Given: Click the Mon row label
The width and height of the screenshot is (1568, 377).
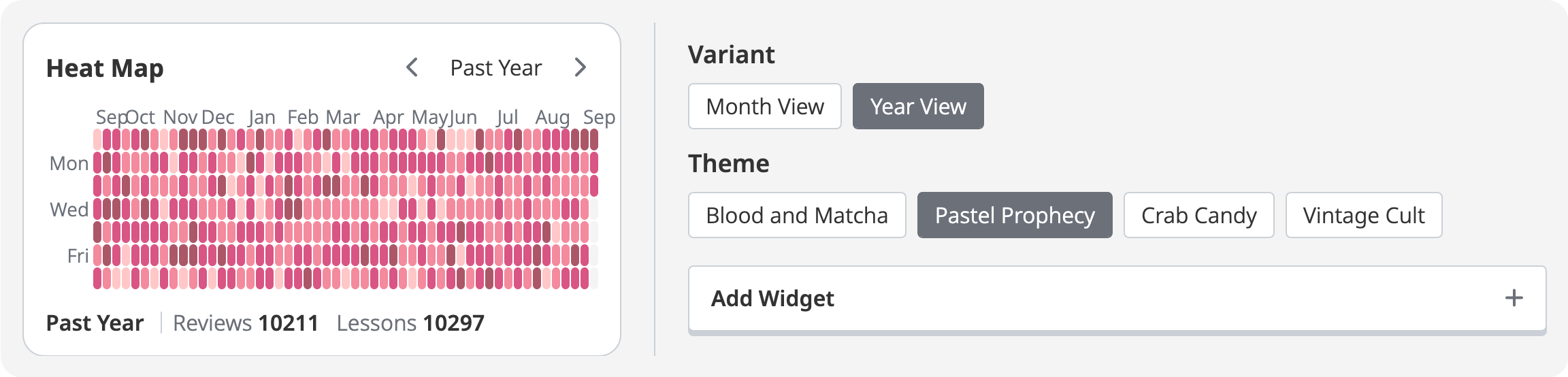Looking at the screenshot, I should point(69,163).
